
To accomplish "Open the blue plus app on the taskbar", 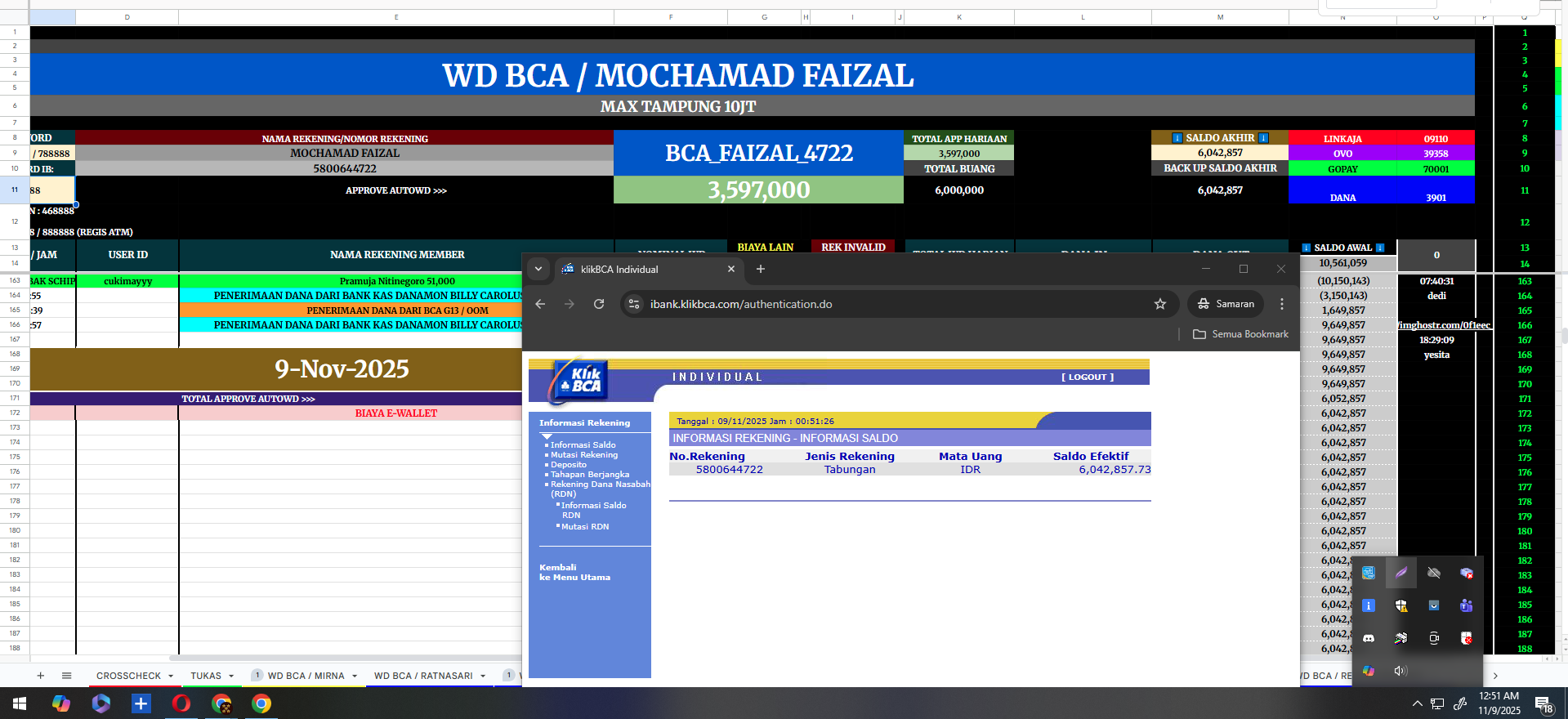I will (x=141, y=703).
